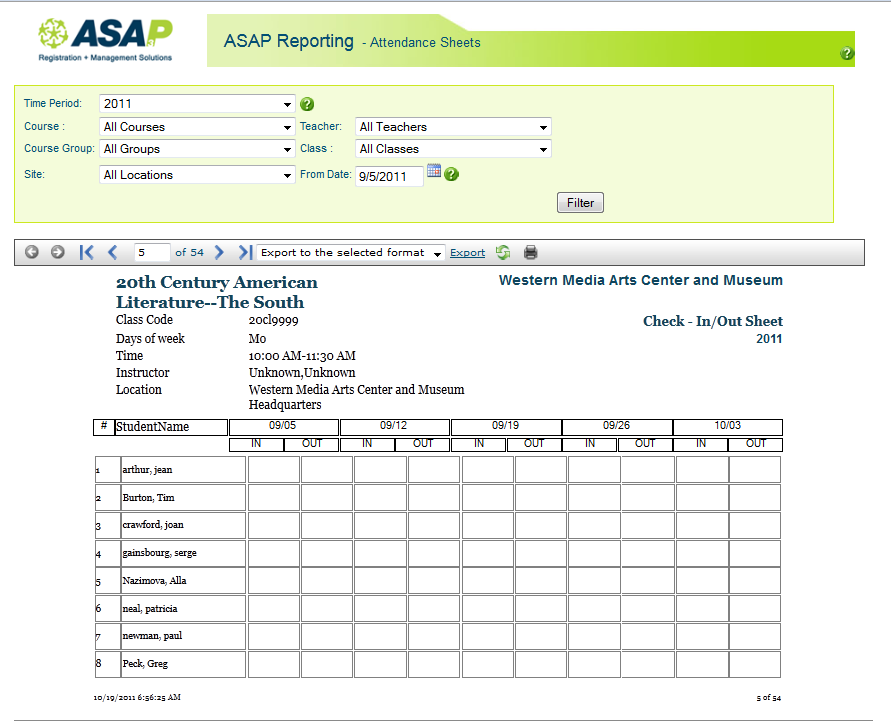Expand the Course dropdown
Image resolution: width=891 pixels, height=721 pixels.
pos(197,127)
